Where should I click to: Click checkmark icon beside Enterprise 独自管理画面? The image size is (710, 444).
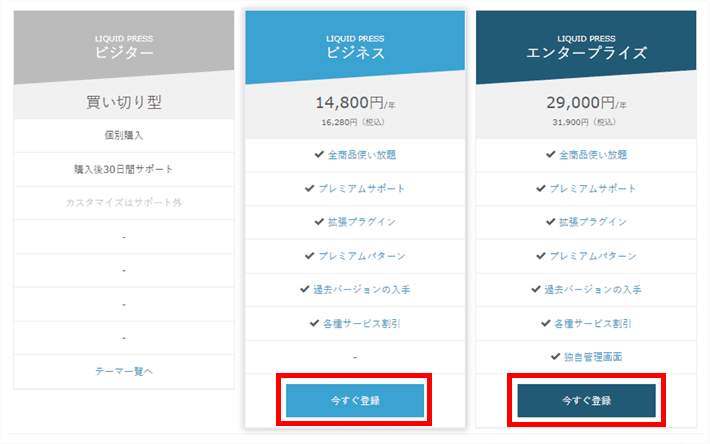pyautogui.click(x=555, y=357)
